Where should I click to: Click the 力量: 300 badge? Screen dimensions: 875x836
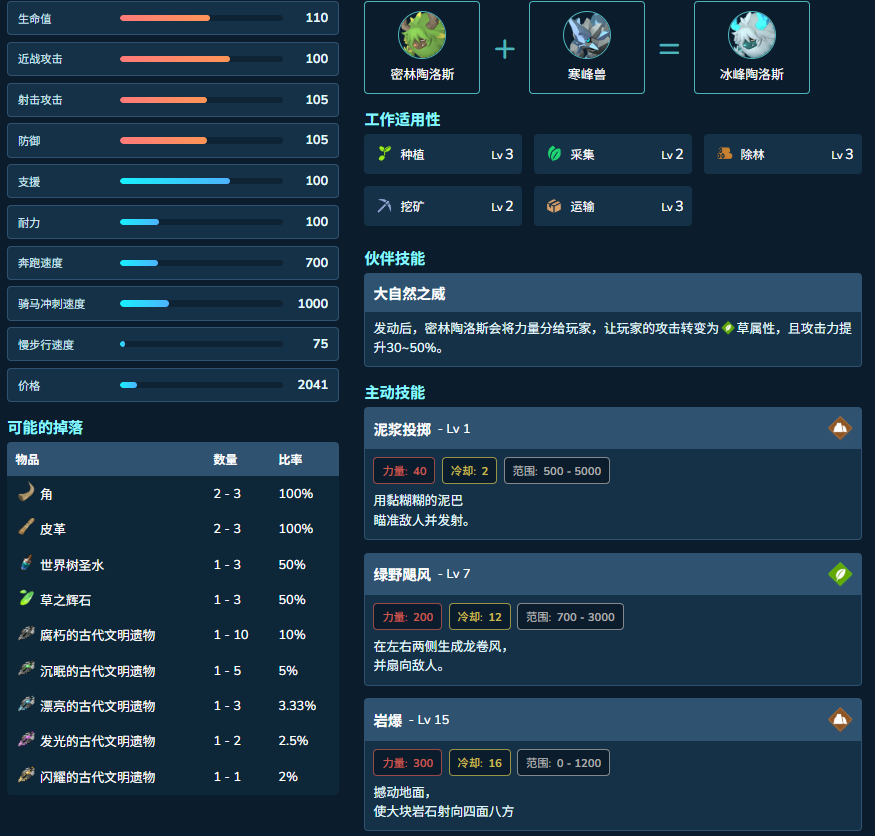(407, 763)
